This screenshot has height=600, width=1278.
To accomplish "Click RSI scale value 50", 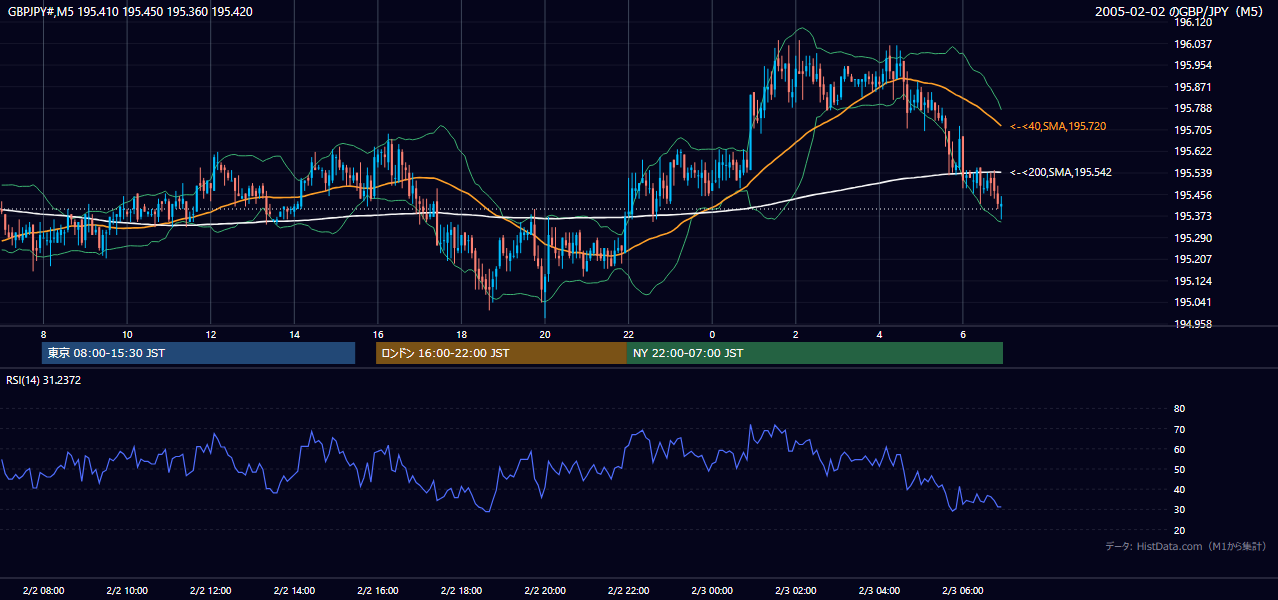I will point(1179,469).
